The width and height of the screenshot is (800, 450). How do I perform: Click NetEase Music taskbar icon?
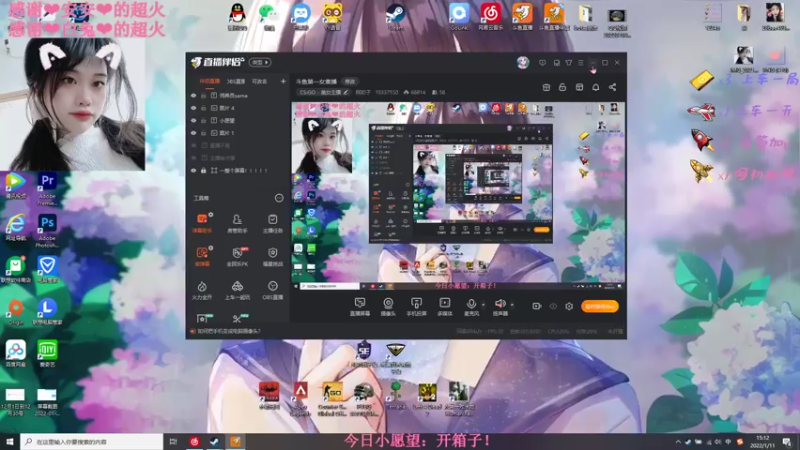coord(194,442)
